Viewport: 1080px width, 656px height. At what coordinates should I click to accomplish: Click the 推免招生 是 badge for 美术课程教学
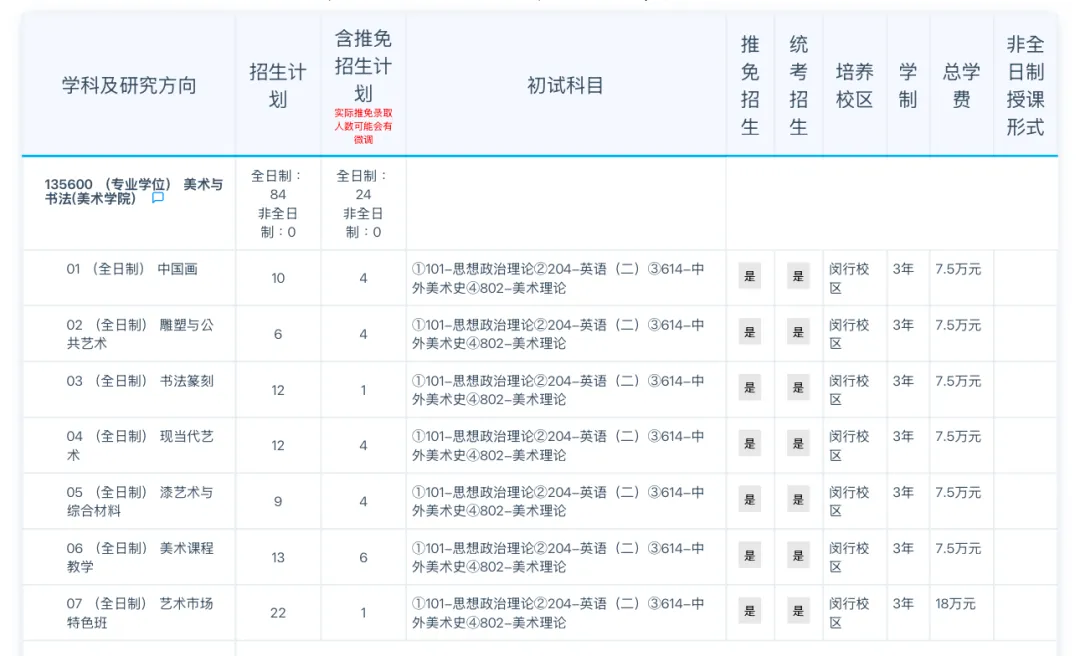click(750, 555)
